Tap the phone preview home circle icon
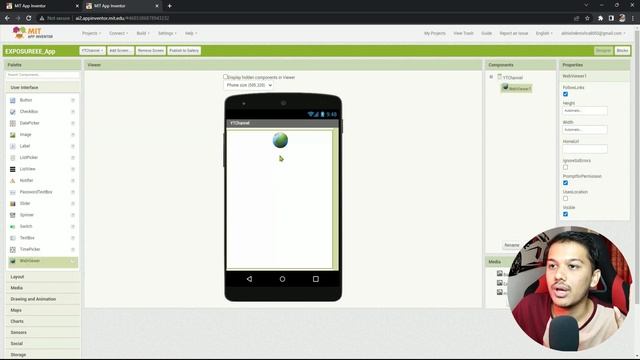Image resolution: width=640 pixels, height=360 pixels. (x=282, y=279)
